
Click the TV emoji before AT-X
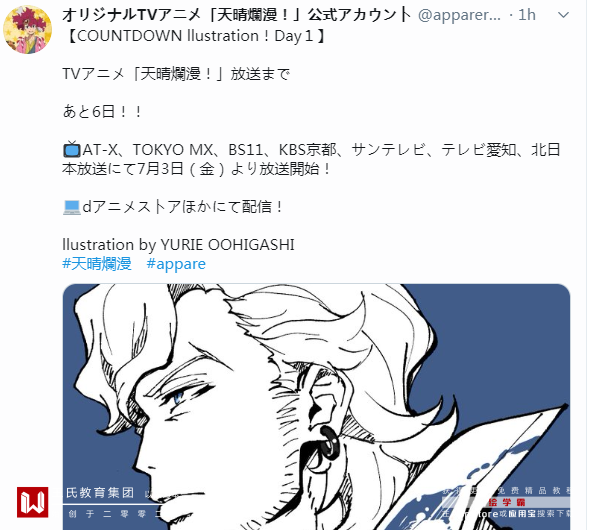click(72, 149)
